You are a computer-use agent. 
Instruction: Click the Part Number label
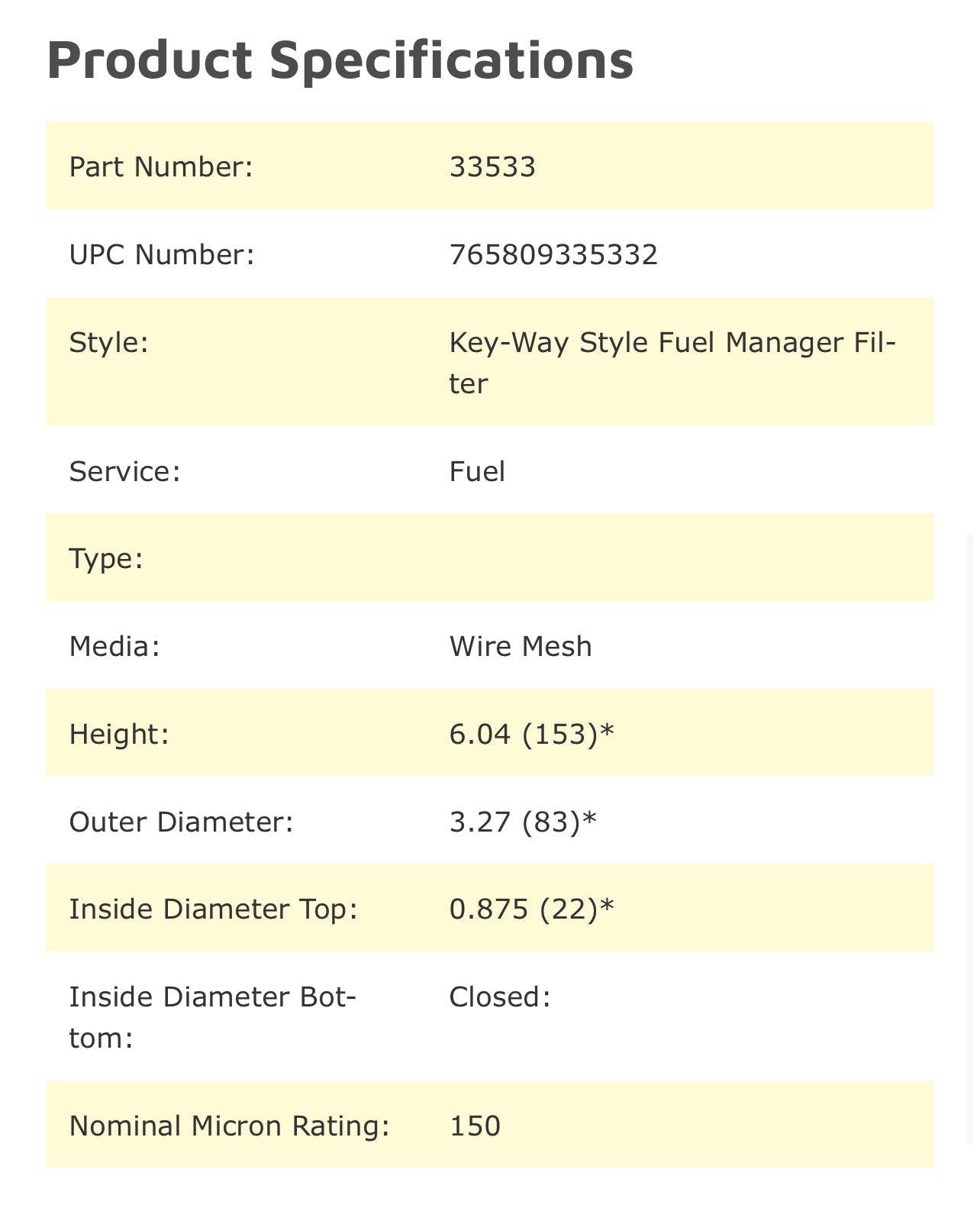point(160,166)
